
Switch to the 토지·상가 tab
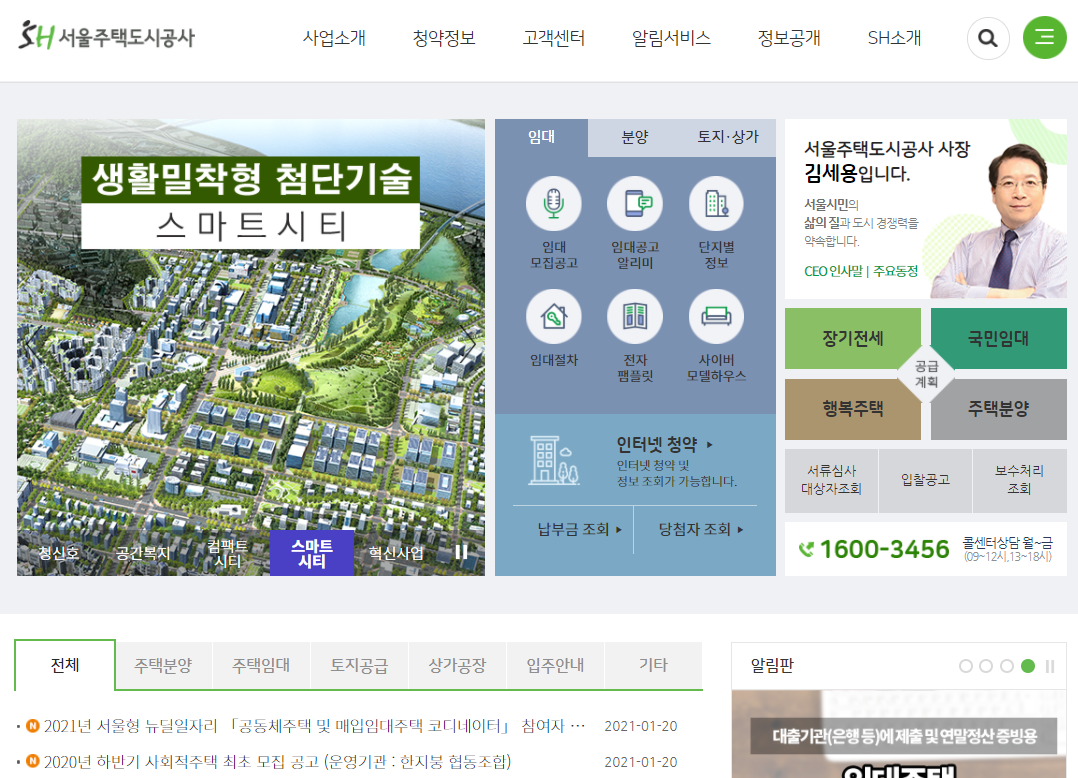(x=728, y=137)
